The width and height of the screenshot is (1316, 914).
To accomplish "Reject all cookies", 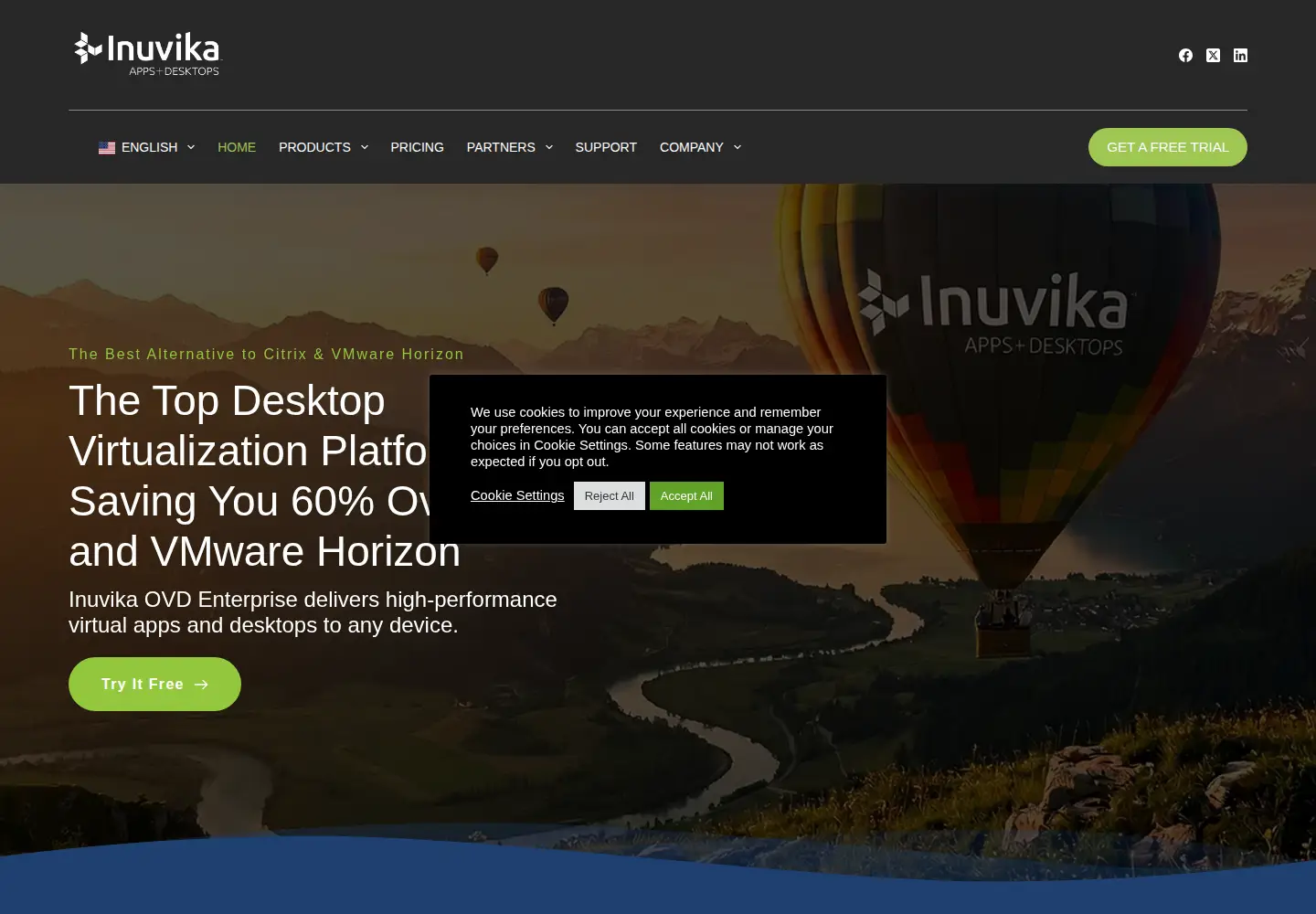I will (610, 495).
